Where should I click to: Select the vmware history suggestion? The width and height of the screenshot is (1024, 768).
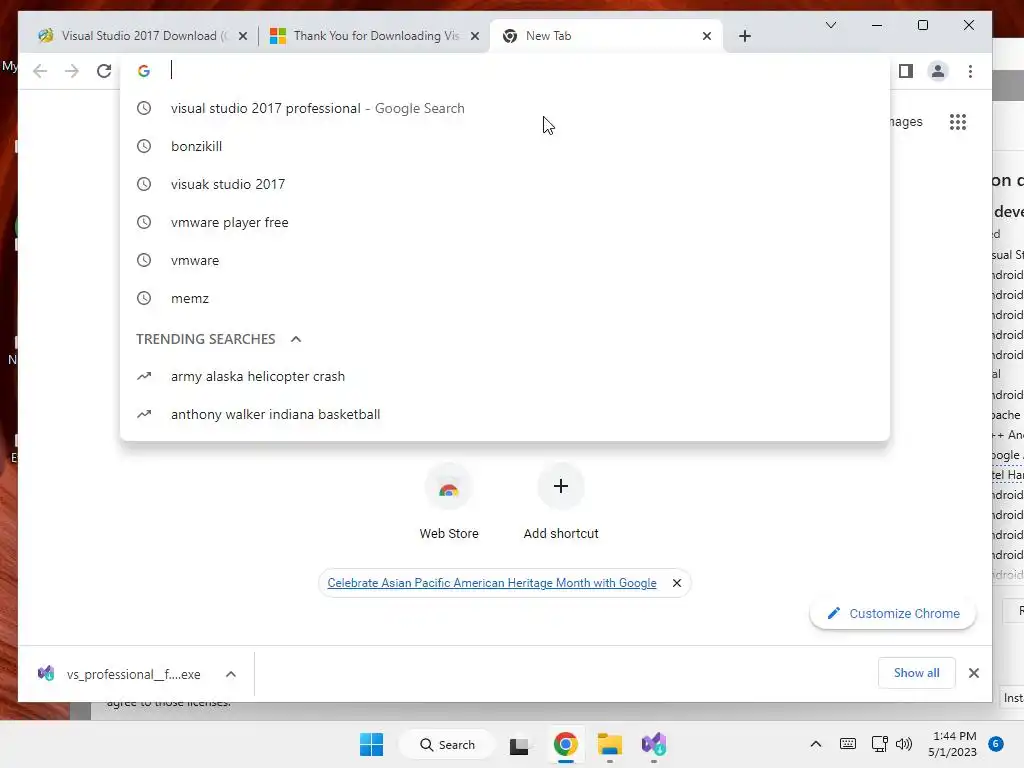[505, 260]
